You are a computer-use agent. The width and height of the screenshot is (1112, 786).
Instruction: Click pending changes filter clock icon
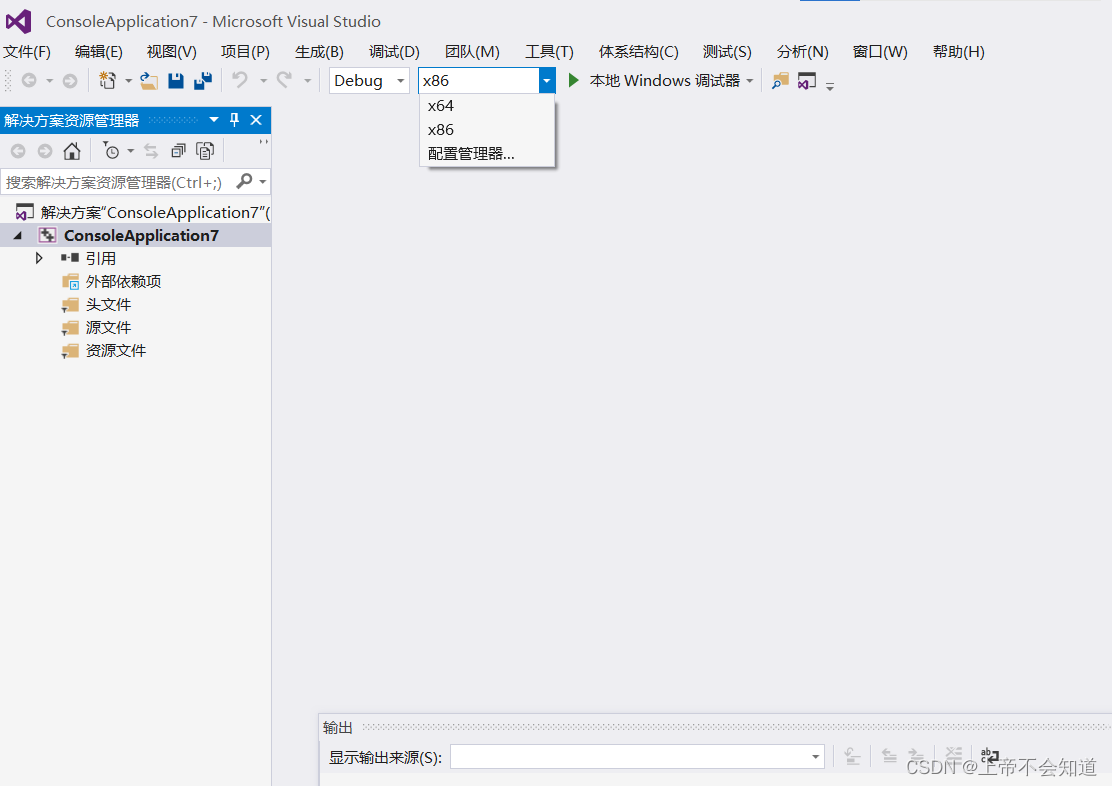[111, 151]
